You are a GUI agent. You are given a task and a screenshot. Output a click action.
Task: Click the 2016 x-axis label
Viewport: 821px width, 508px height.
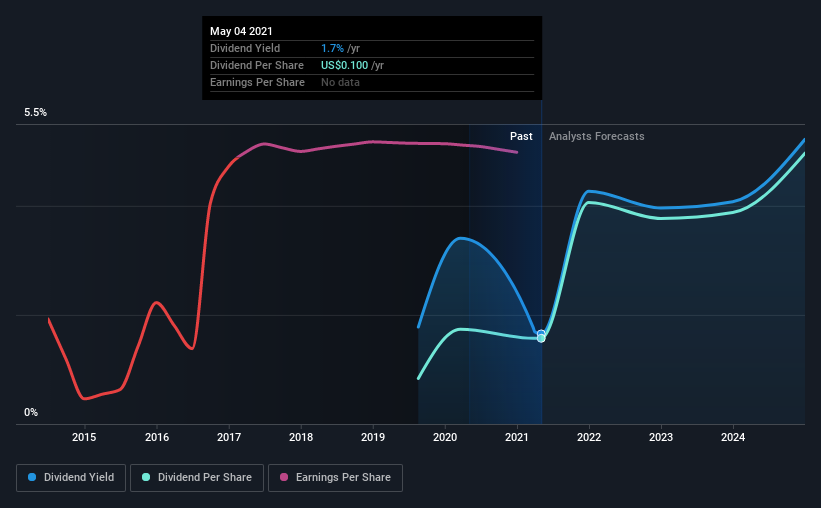click(157, 437)
